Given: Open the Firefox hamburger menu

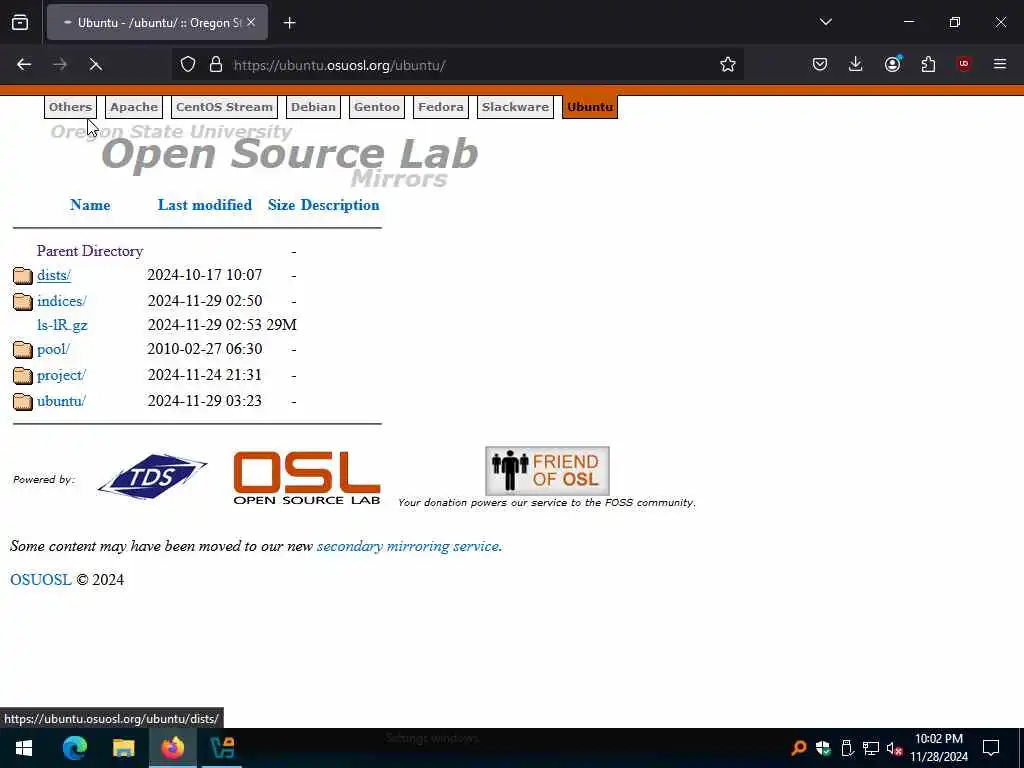Looking at the screenshot, I should coord(1000,64).
